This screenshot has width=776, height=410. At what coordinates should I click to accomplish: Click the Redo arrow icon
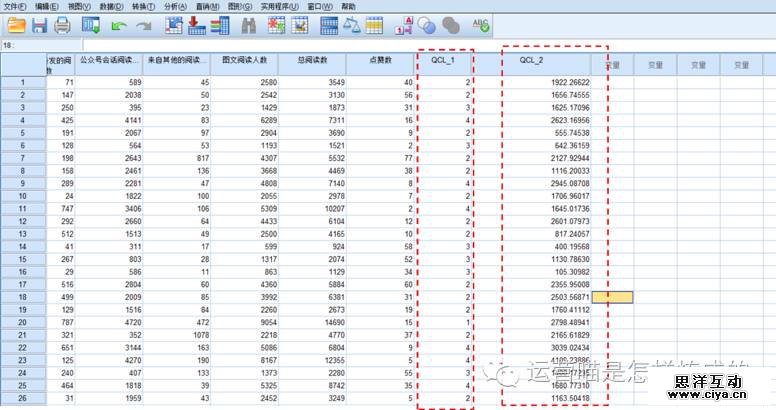(144, 25)
